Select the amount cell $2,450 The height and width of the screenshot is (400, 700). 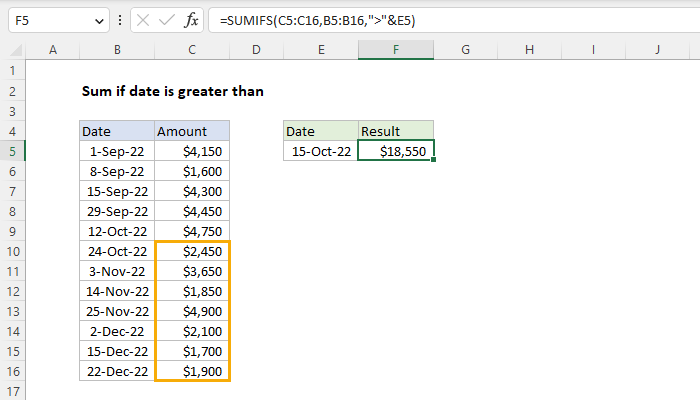(192, 251)
